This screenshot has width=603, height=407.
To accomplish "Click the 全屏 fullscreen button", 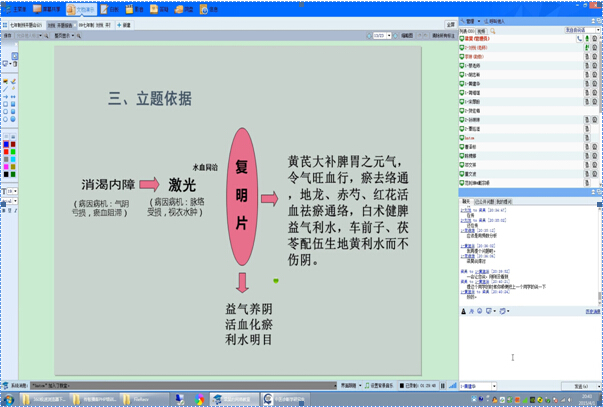I will (450, 23).
